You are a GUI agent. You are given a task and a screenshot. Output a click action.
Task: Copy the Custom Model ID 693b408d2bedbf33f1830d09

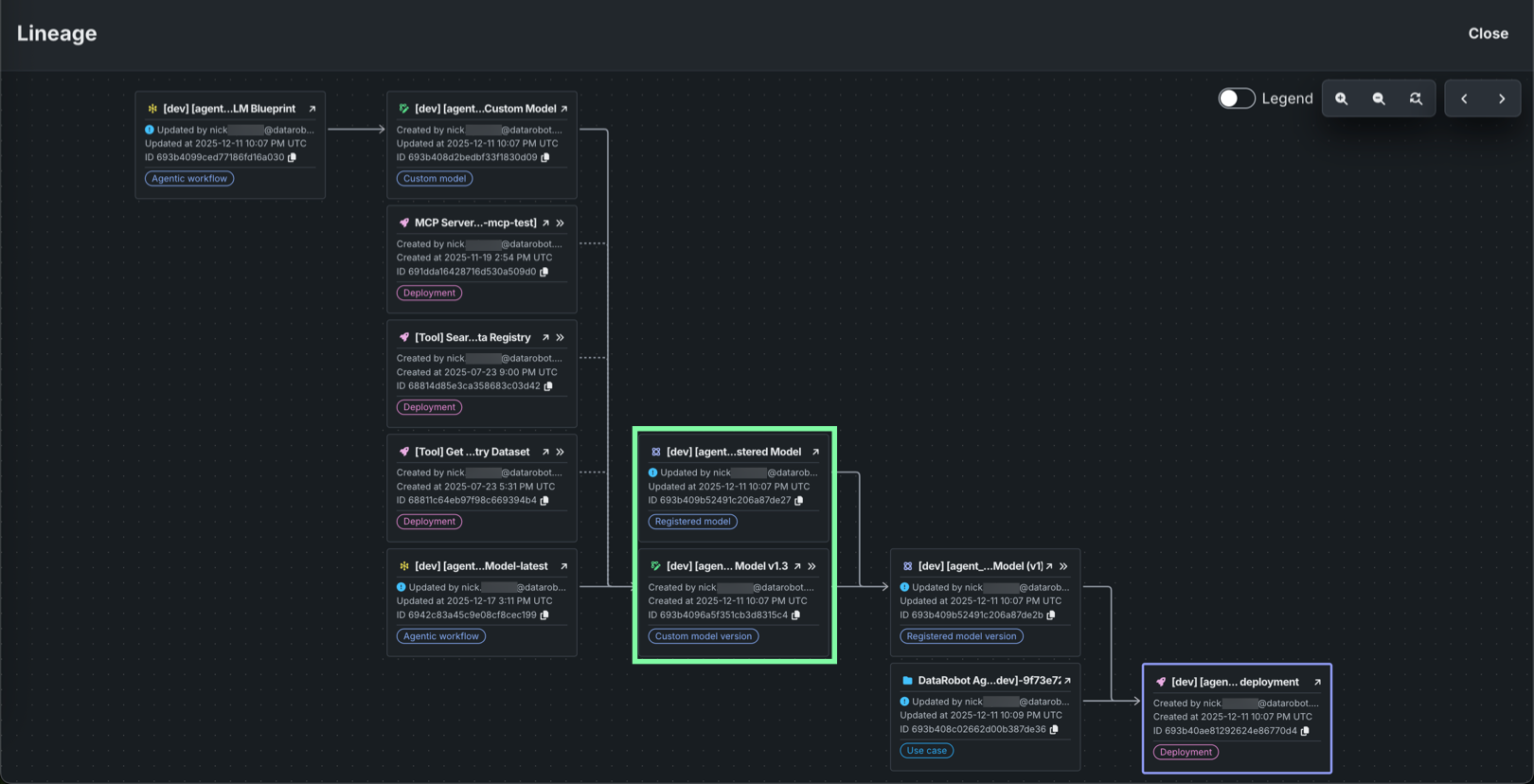[x=545, y=158]
